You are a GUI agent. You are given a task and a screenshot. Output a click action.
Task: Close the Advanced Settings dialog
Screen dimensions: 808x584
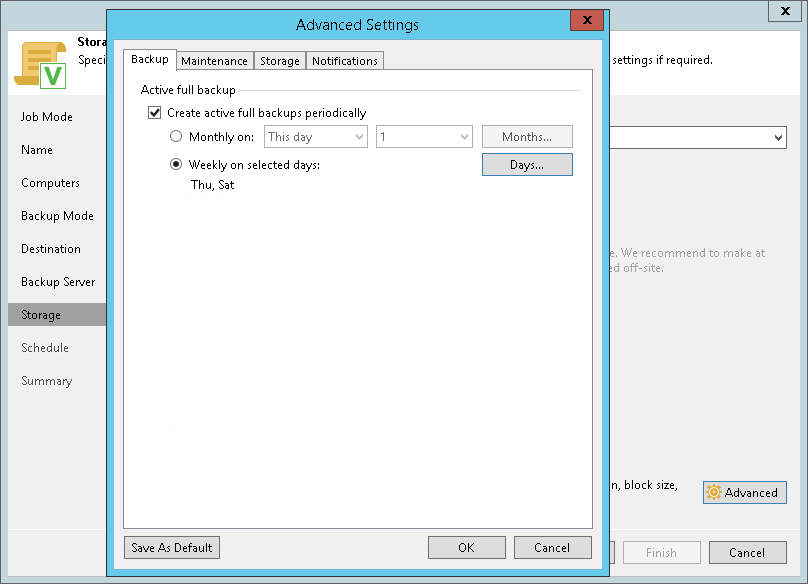tap(585, 23)
